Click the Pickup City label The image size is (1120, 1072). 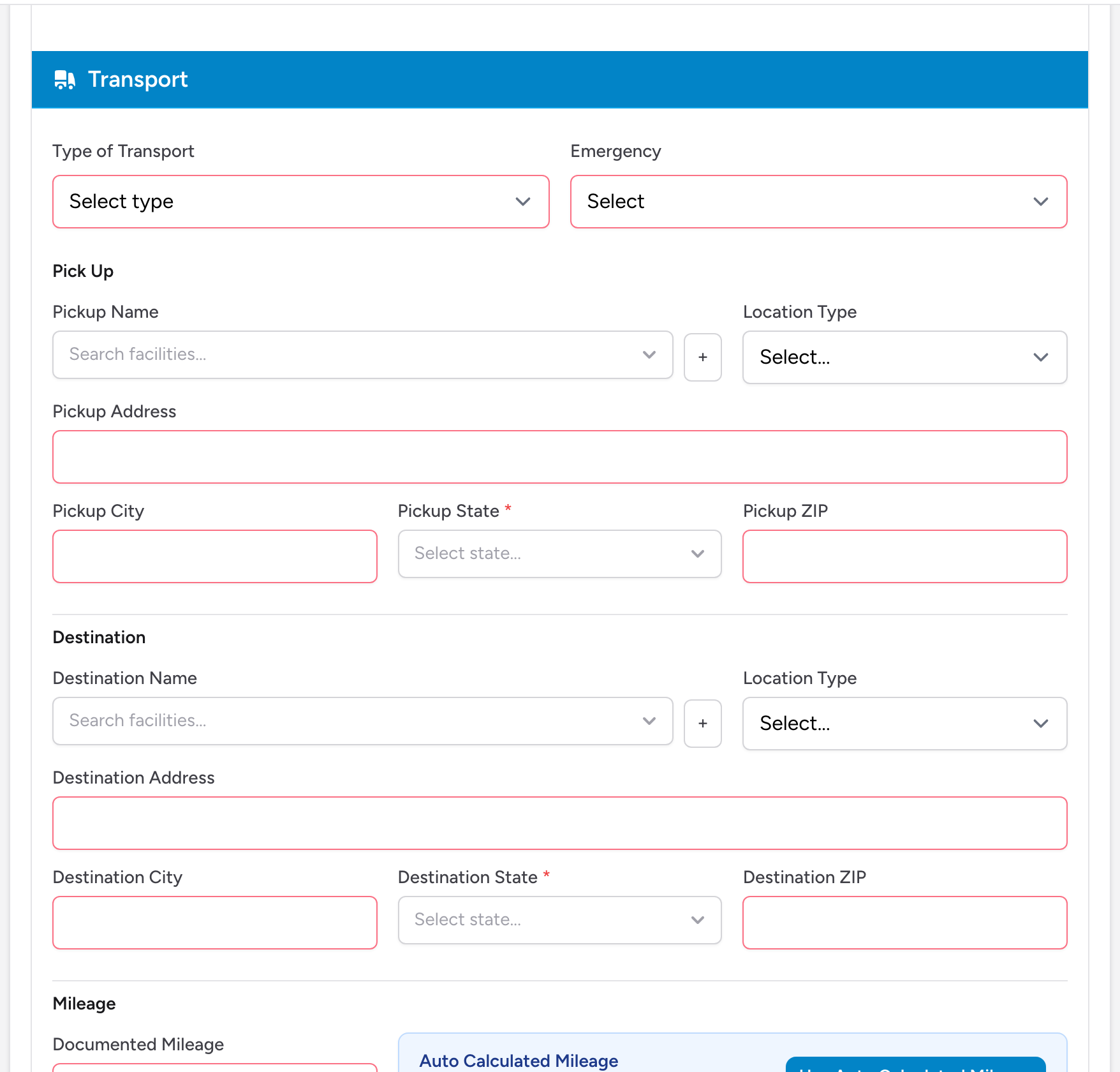(x=98, y=511)
